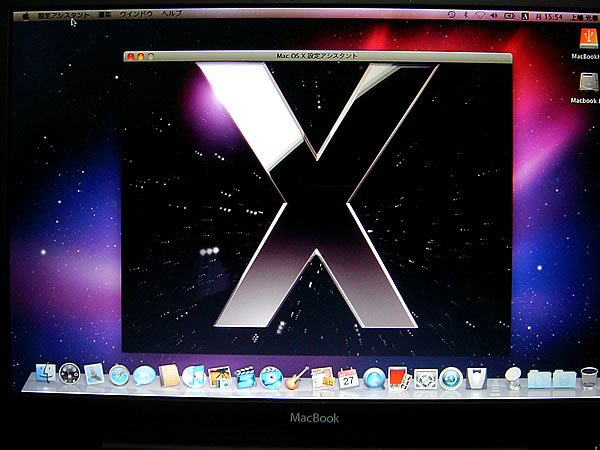
Task: Close the Mac OS X 設定アシスタント window
Action: tap(131, 57)
